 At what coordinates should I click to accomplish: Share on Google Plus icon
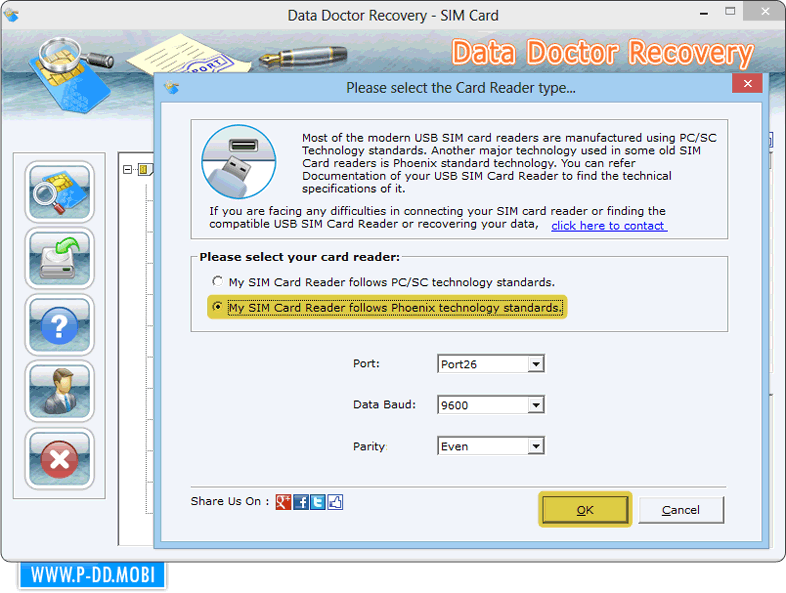(283, 502)
